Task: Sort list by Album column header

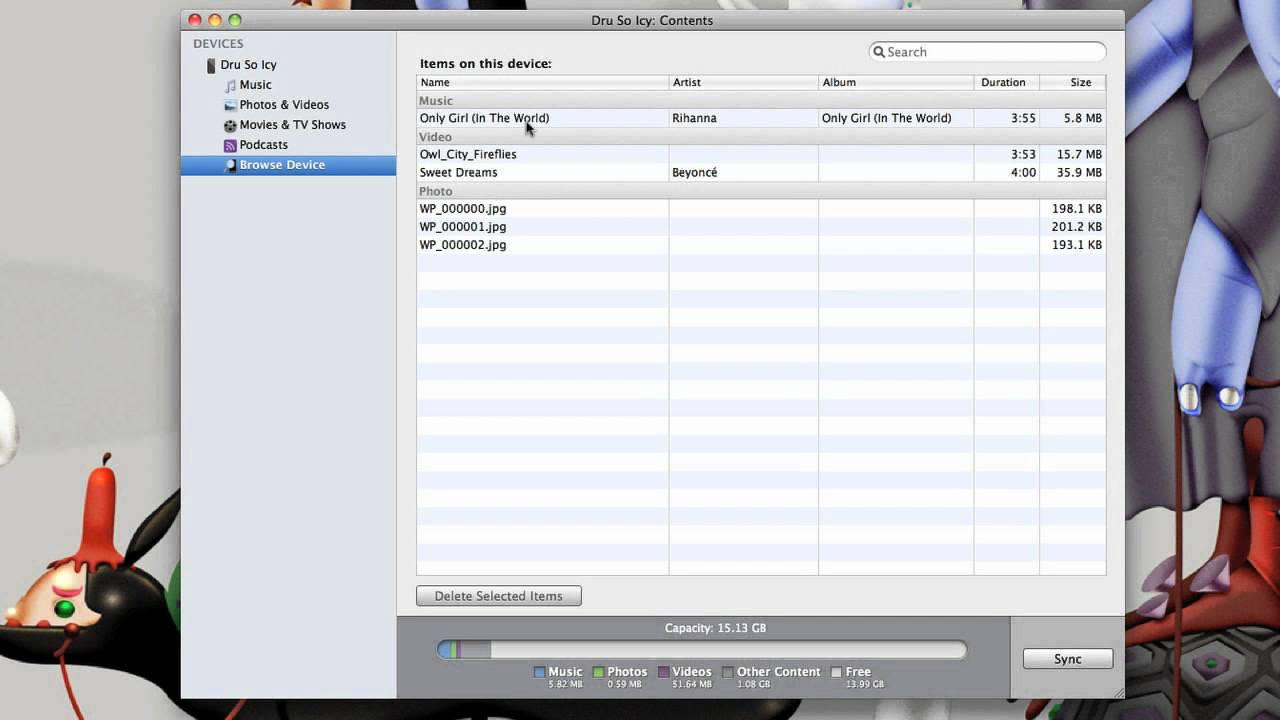Action: [896, 82]
